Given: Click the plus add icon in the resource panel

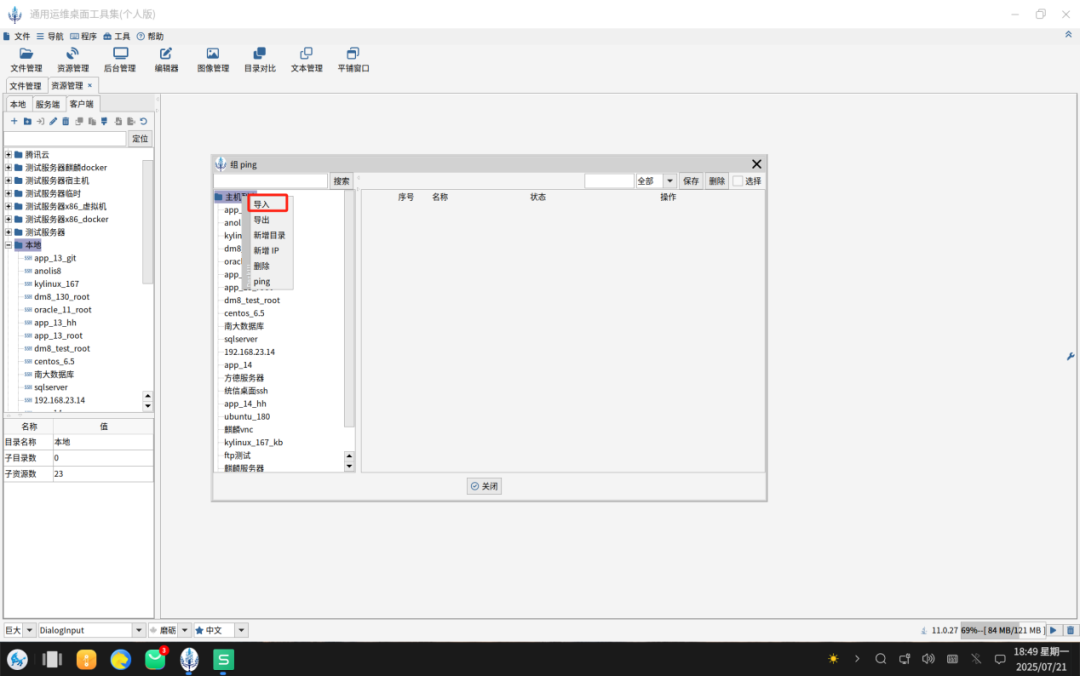Looking at the screenshot, I should [14, 121].
